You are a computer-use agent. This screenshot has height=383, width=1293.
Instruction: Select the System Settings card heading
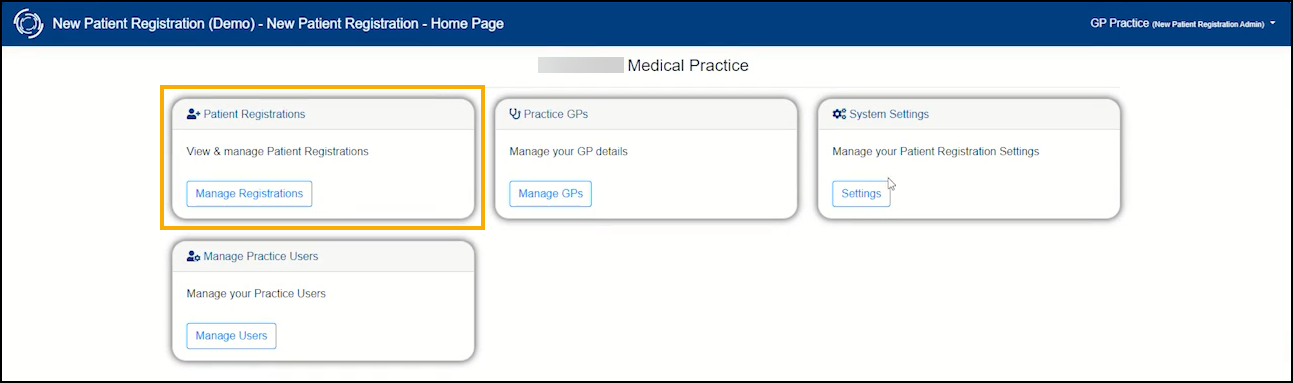(x=889, y=114)
